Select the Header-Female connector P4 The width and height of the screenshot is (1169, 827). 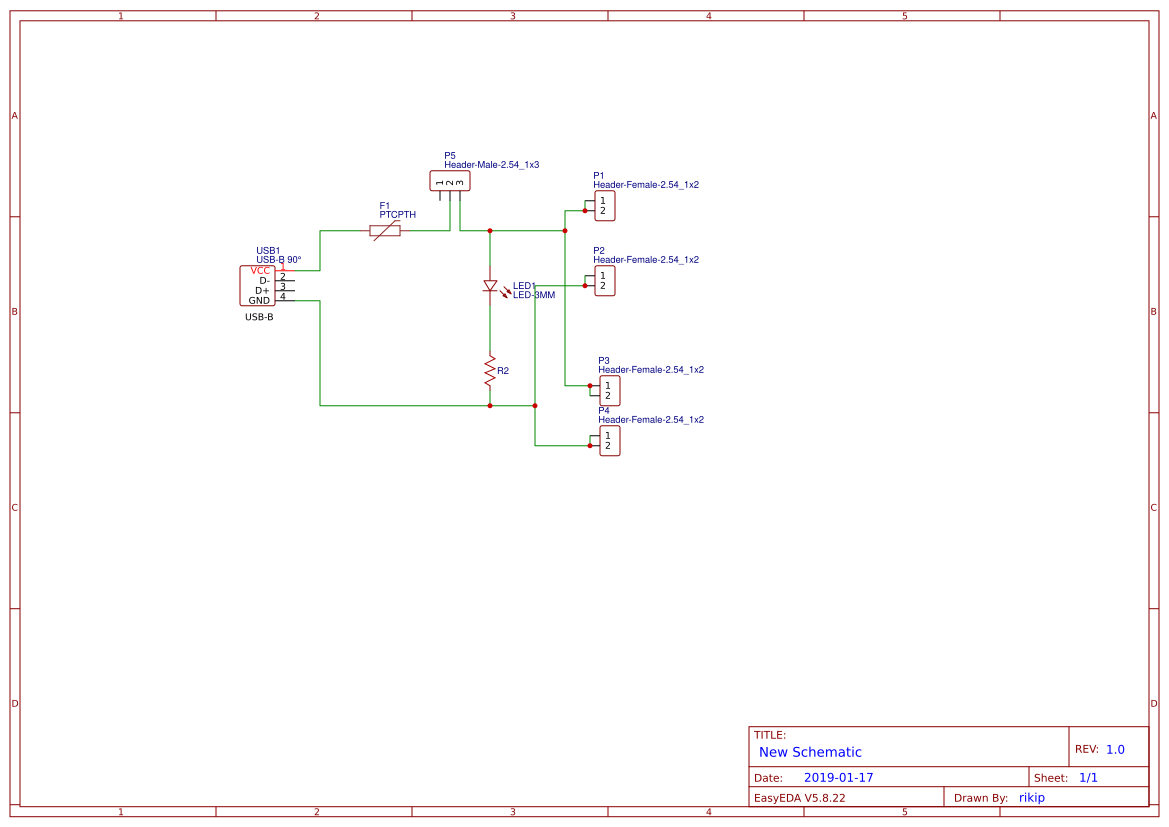[609, 440]
